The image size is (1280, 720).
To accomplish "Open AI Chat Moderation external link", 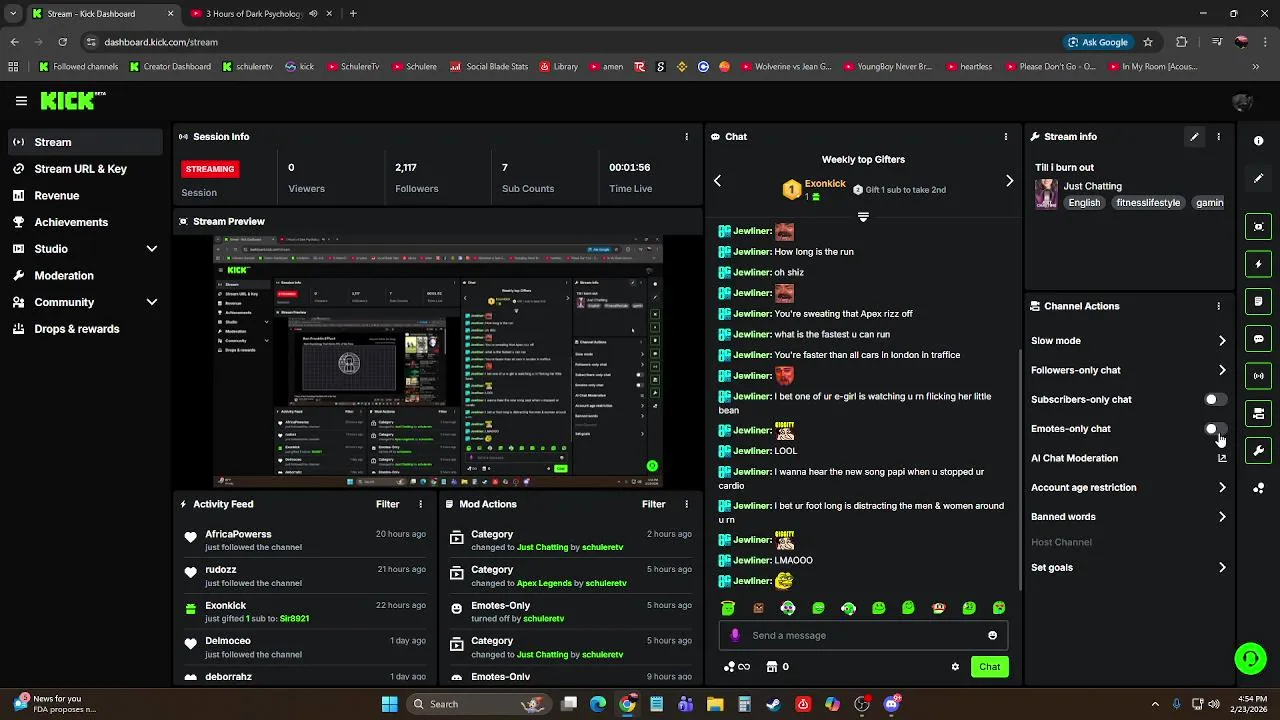I will pos(1222,458).
